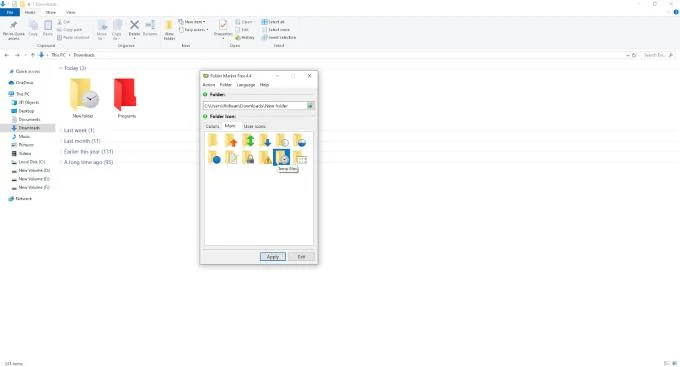
Task: Click Select none in the ribbon
Action: (276, 29)
